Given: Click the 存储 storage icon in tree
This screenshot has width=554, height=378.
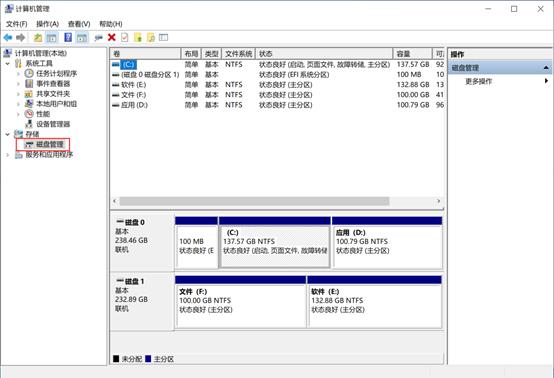Looking at the screenshot, I should (x=18, y=134).
